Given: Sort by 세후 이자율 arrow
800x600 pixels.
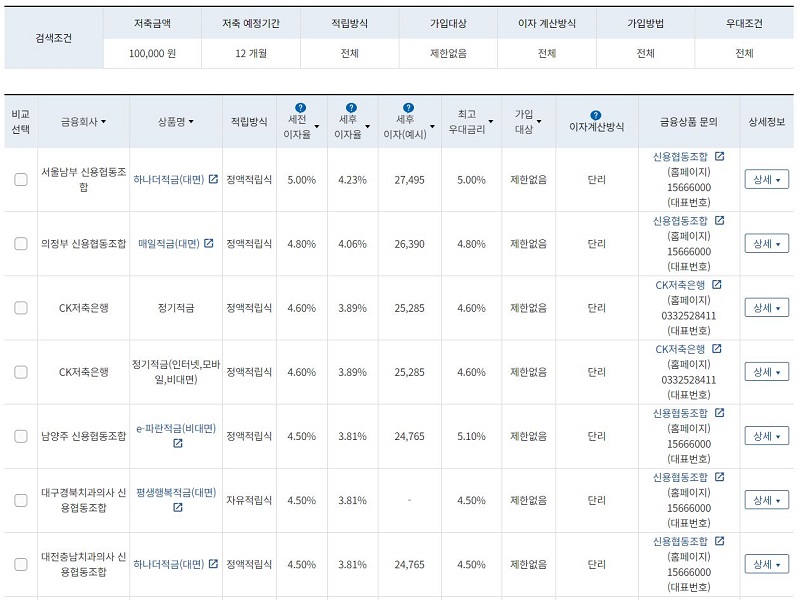Looking at the screenshot, I should (x=367, y=127).
